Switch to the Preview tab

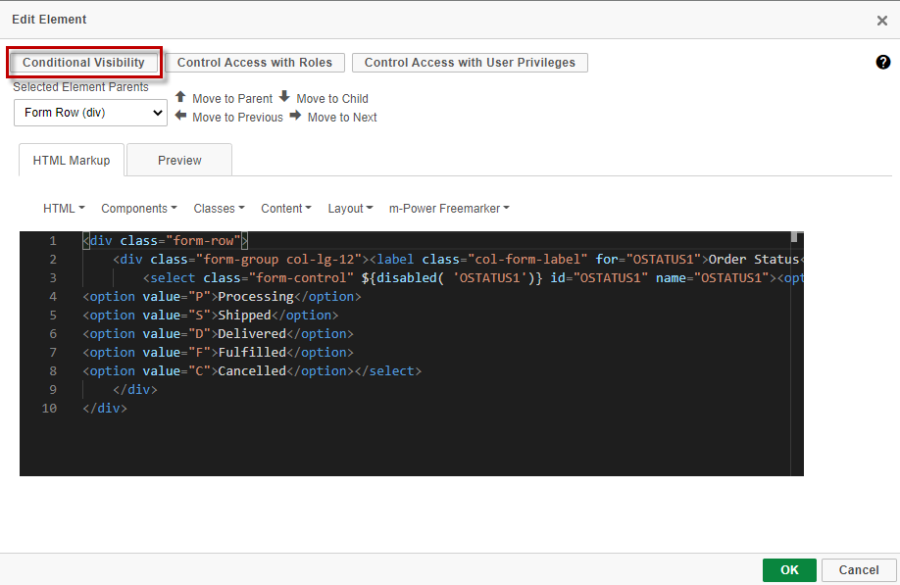click(x=180, y=160)
